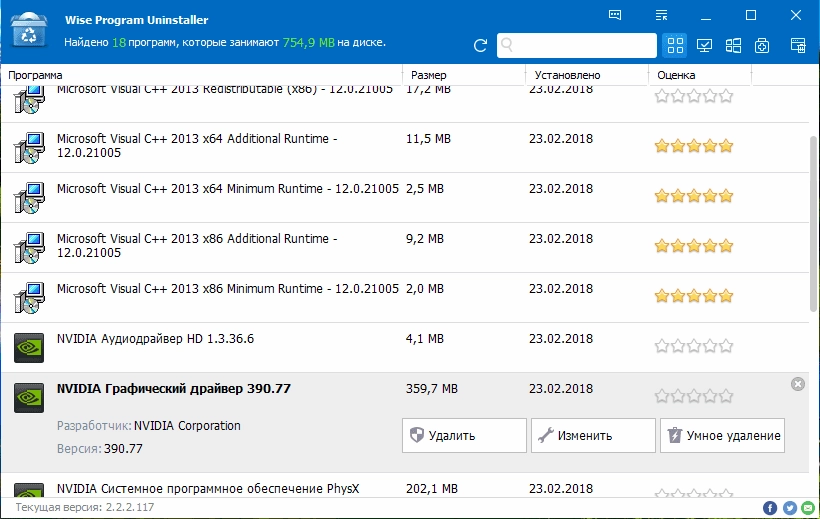The image size is (820, 519).
Task: Click Удалить button for NVIDIA graphics driver
Action: pos(464,435)
